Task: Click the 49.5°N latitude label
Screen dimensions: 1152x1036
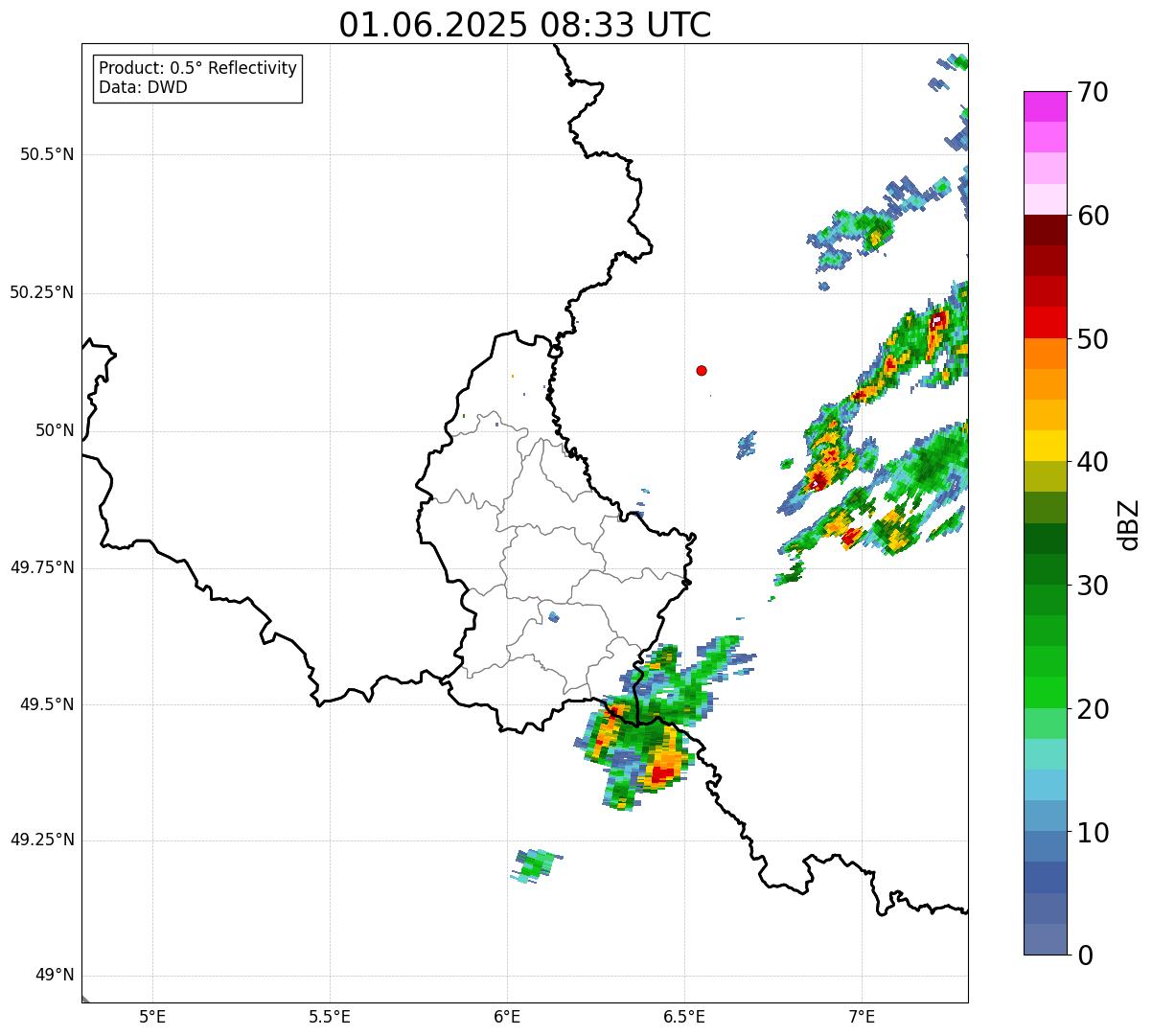Action: [47, 705]
